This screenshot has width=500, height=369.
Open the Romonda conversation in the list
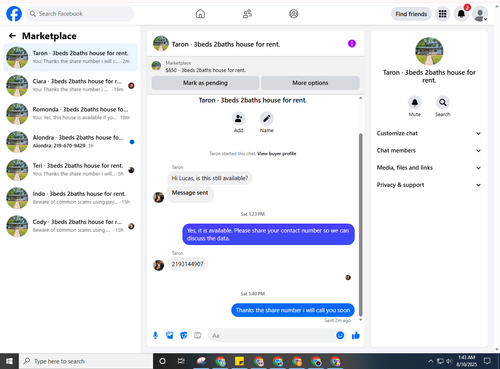point(70,113)
